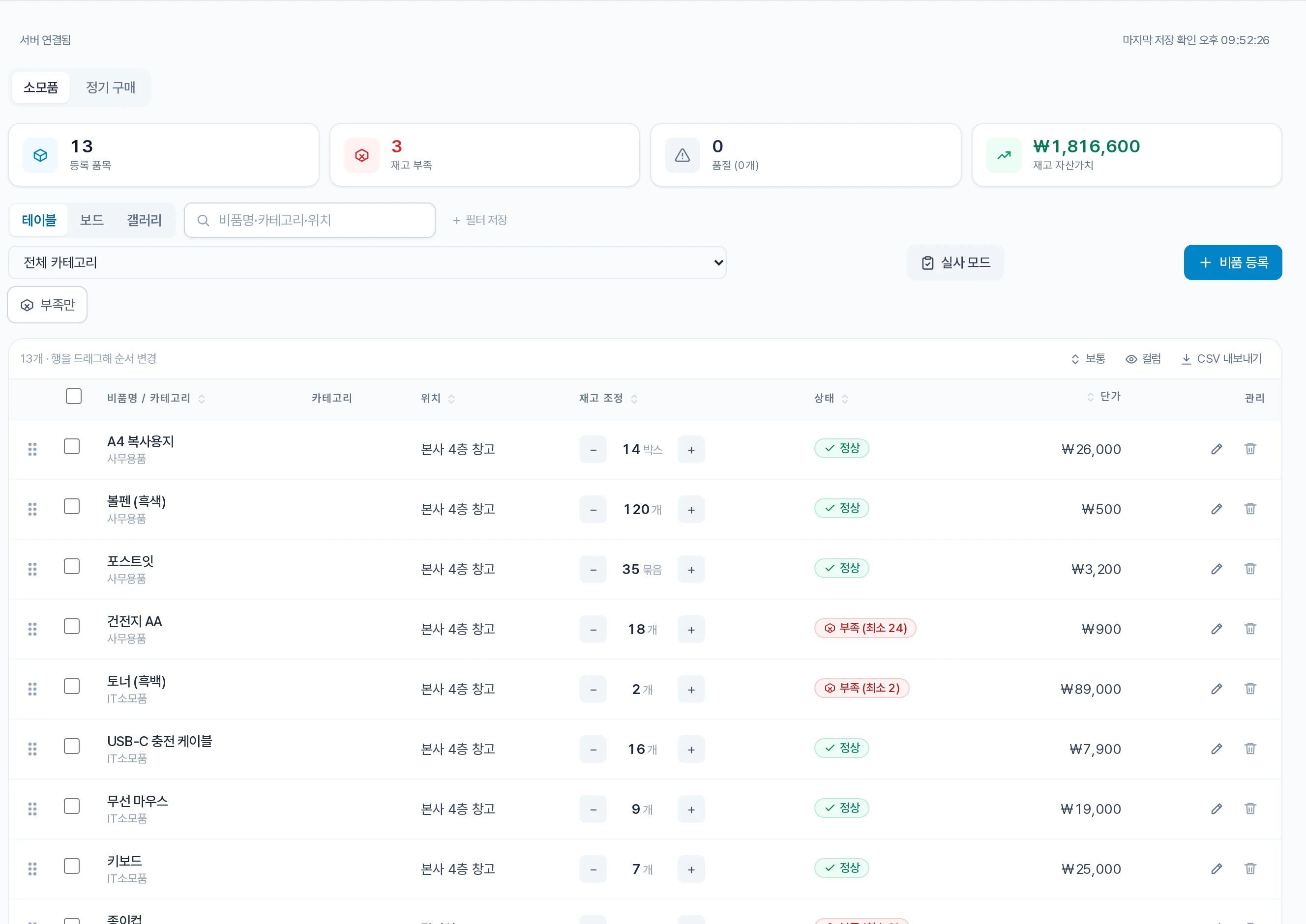The width and height of the screenshot is (1306, 924).
Task: Edit the A4 복사용지 row with pencil icon
Action: click(x=1217, y=449)
